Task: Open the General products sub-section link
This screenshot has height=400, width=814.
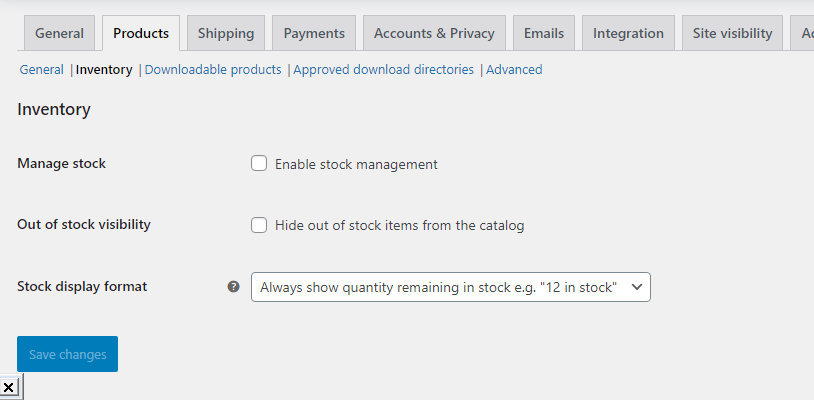Action: [x=41, y=70]
